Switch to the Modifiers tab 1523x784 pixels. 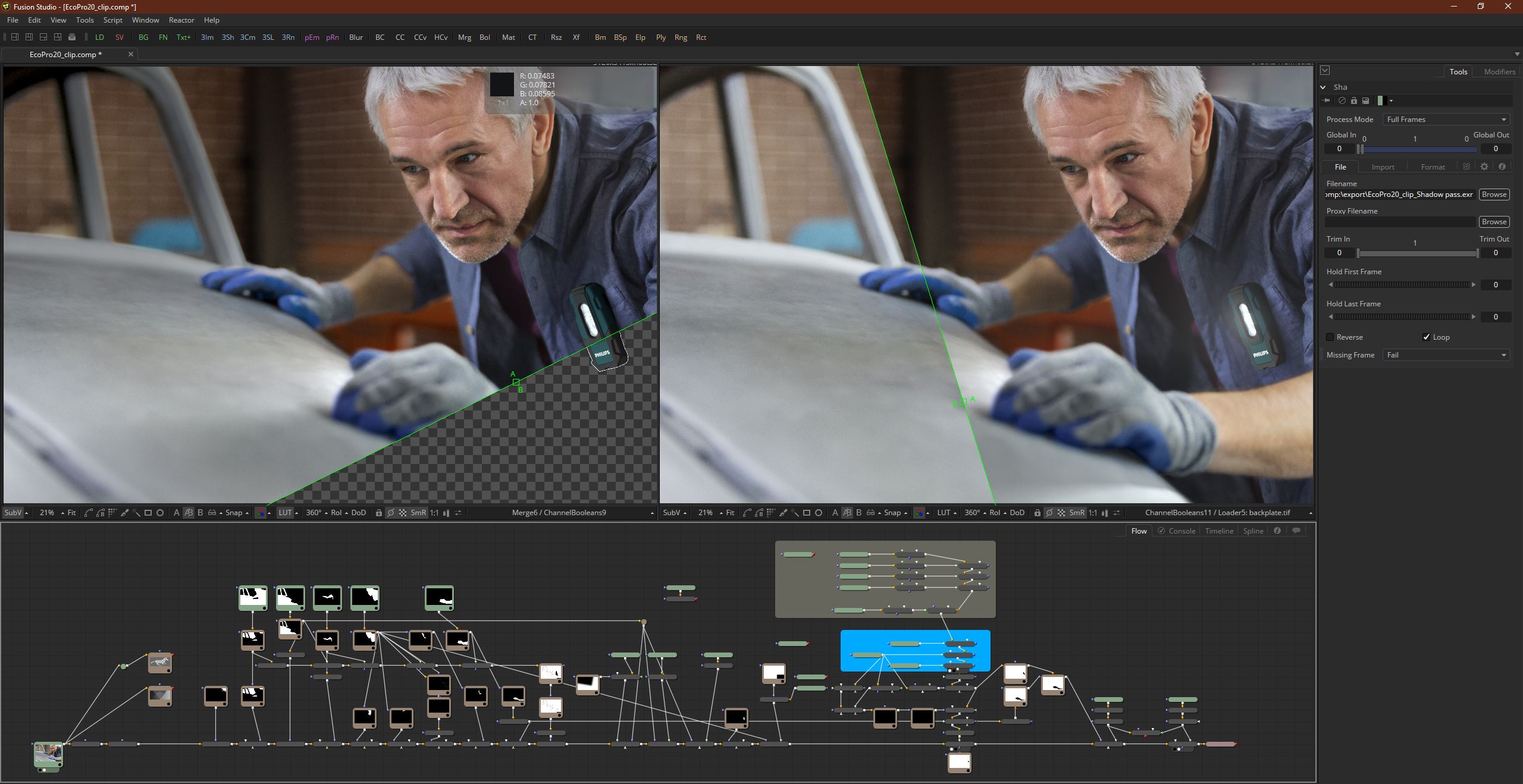[1499, 71]
